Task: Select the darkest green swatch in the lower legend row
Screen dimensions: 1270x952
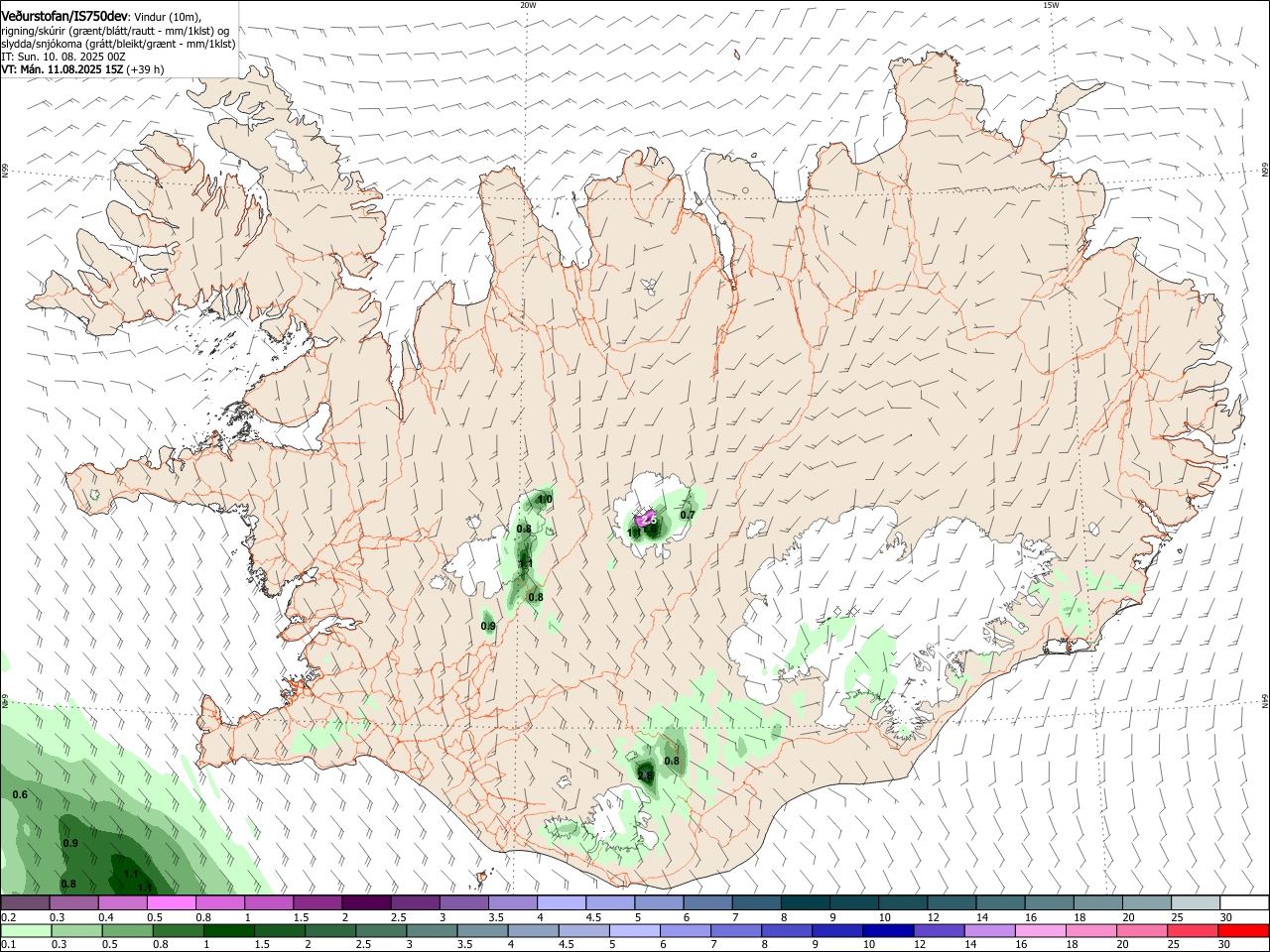Action: pos(227,930)
